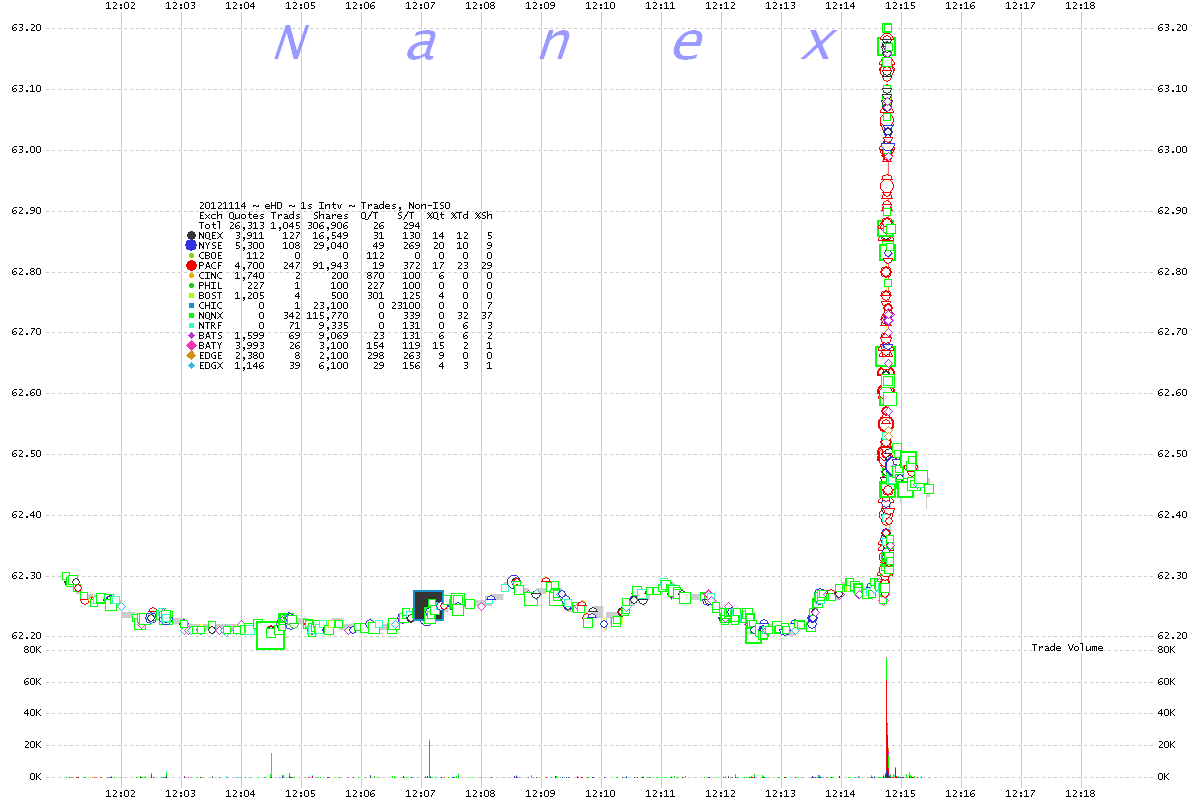Click NYSE quotes value 5,300
This screenshot has height=800, width=1200.
249,245
